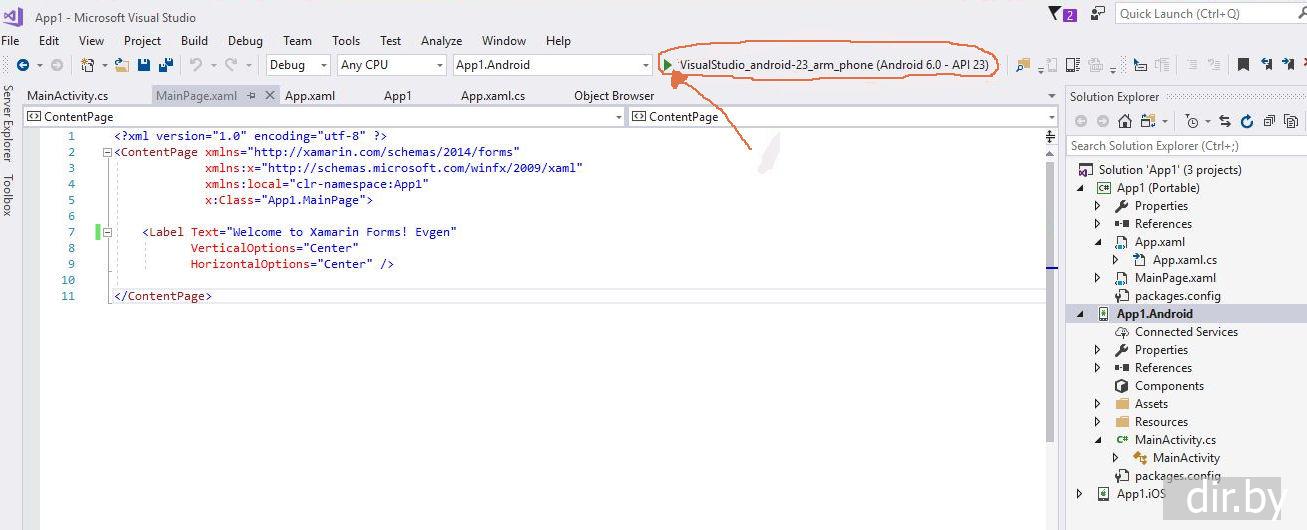Click the Show All Files icon
Image resolution: width=1307 pixels, height=530 pixels.
point(1291,121)
